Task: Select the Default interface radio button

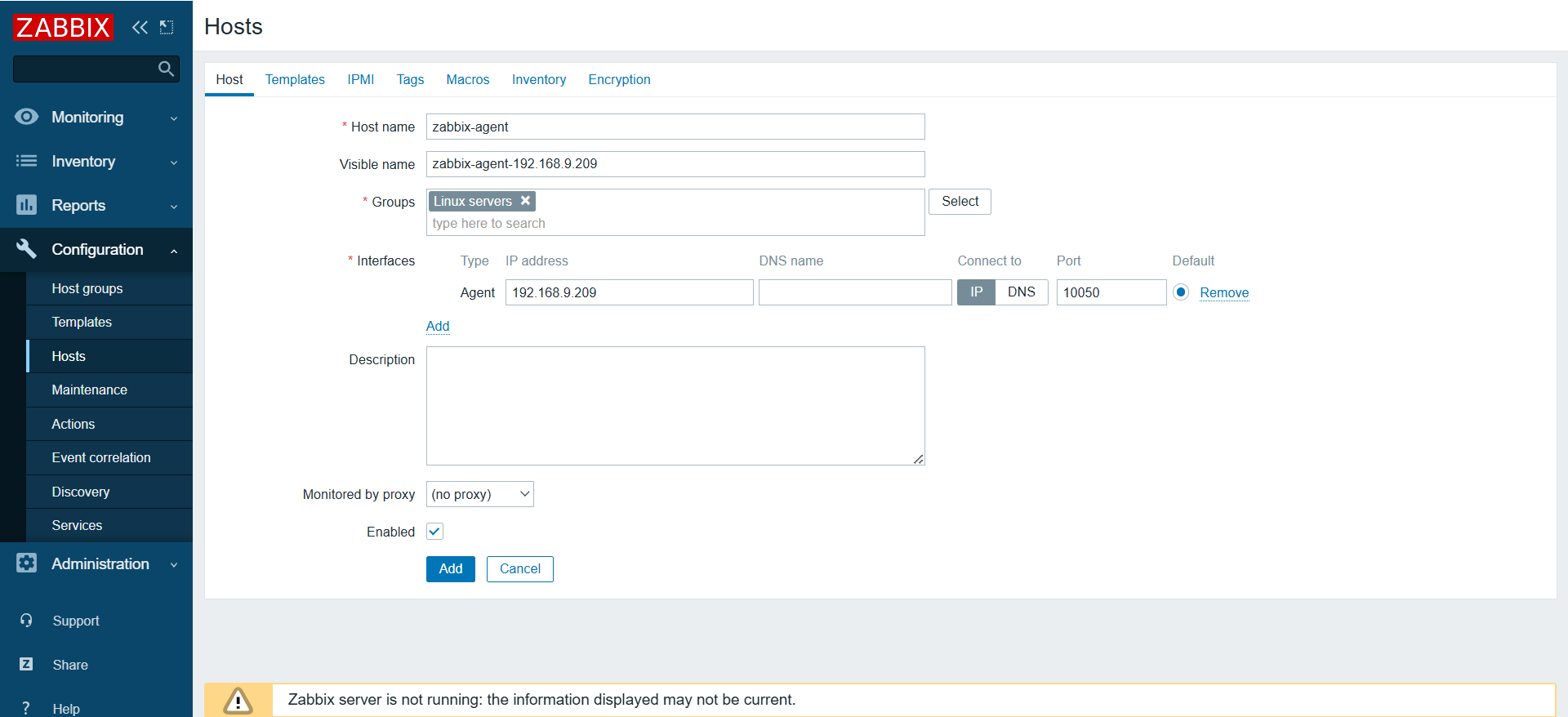Action: click(x=1181, y=292)
